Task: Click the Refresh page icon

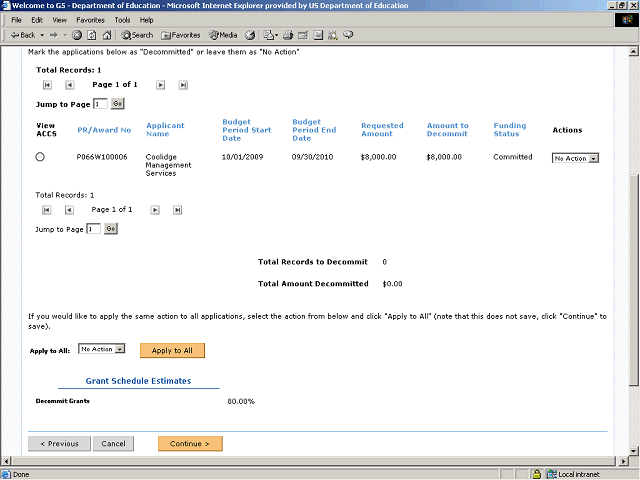Action: pyautogui.click(x=91, y=35)
